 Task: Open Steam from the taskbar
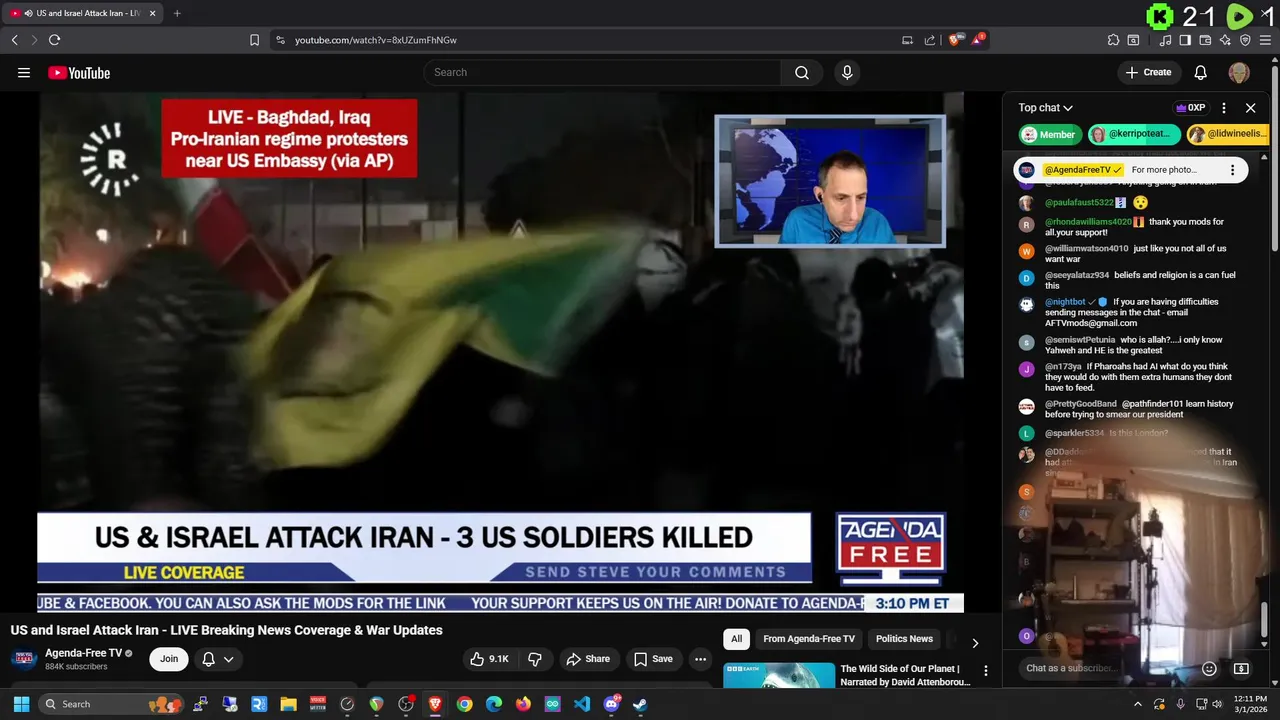640,704
